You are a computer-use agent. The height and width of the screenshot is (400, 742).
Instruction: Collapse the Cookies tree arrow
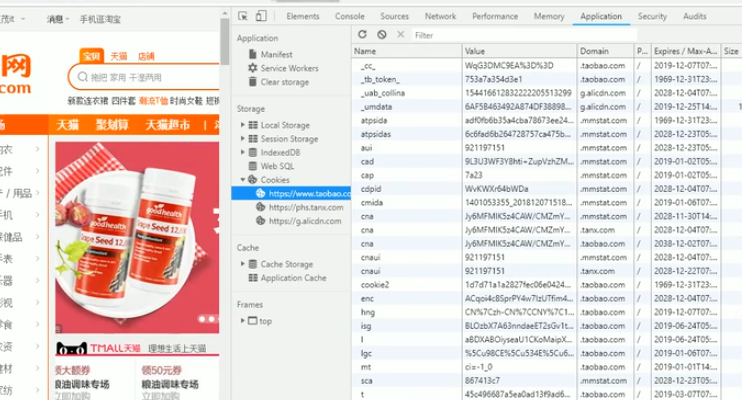pyautogui.click(x=242, y=180)
